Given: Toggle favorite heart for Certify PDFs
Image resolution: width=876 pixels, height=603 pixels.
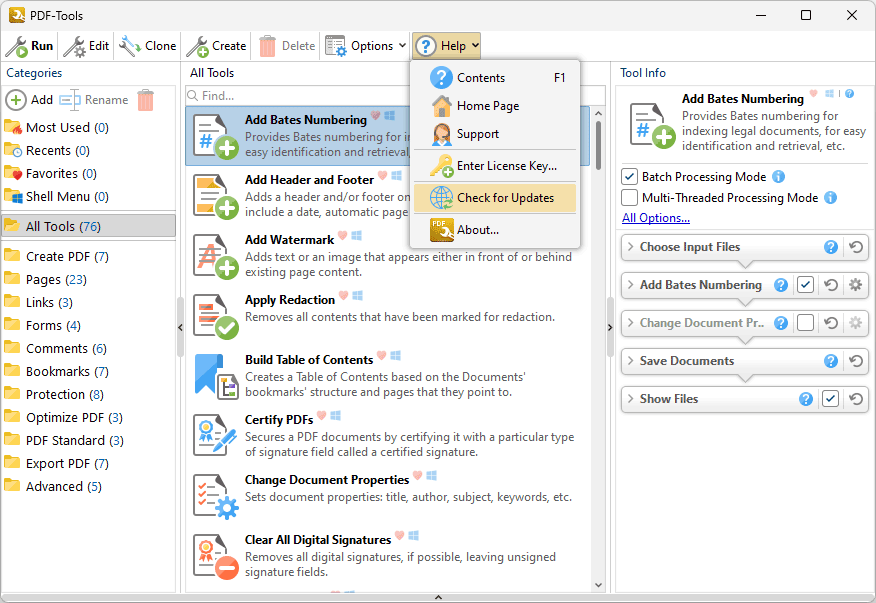Looking at the screenshot, I should [x=322, y=415].
